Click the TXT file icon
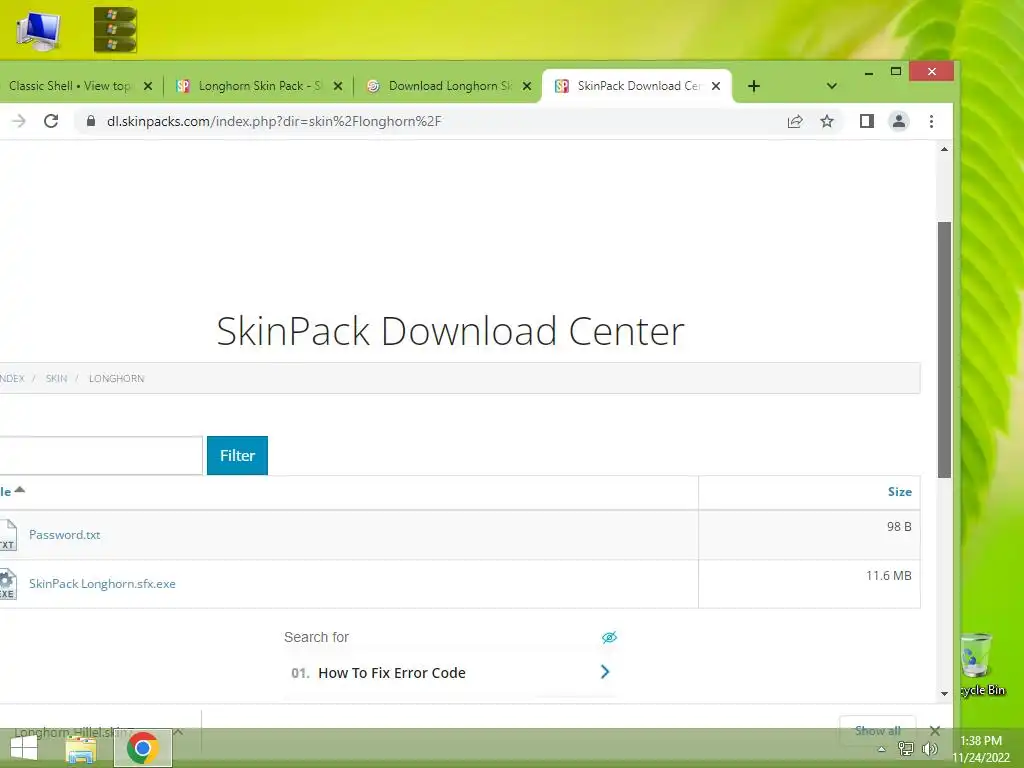Viewport: 1024px width, 768px height. click(x=8, y=535)
